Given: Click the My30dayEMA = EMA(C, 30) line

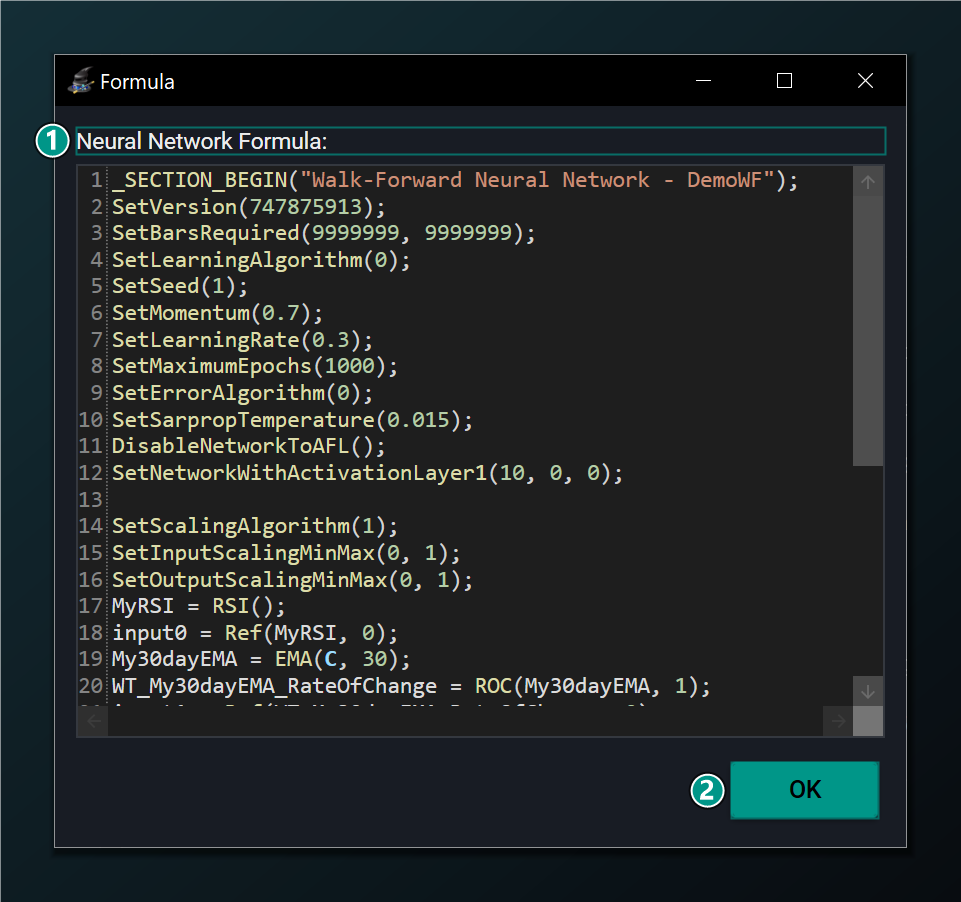Looking at the screenshot, I should (260, 659).
